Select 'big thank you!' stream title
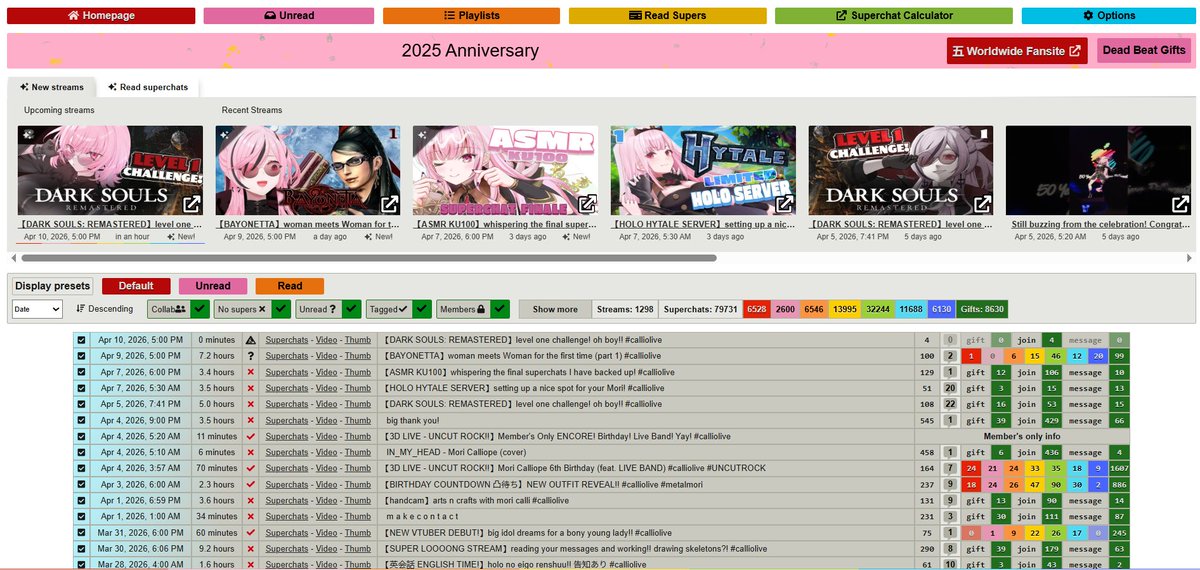 412,420
